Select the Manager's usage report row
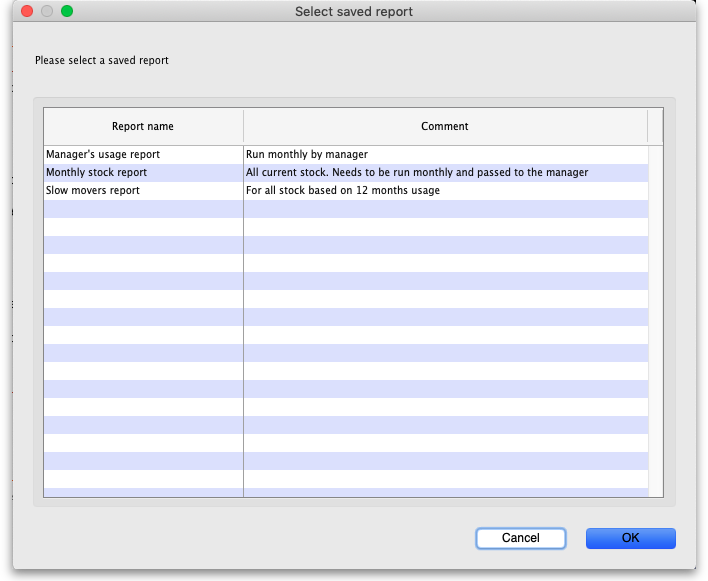The image size is (708, 581). point(103,155)
